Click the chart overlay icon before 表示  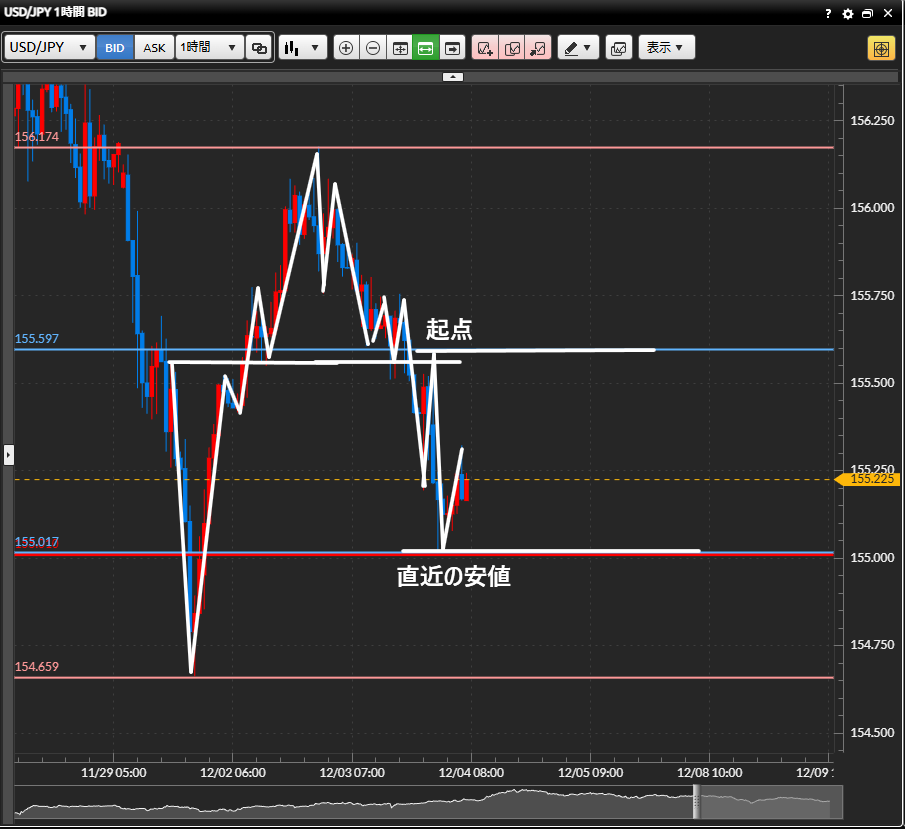coord(619,48)
